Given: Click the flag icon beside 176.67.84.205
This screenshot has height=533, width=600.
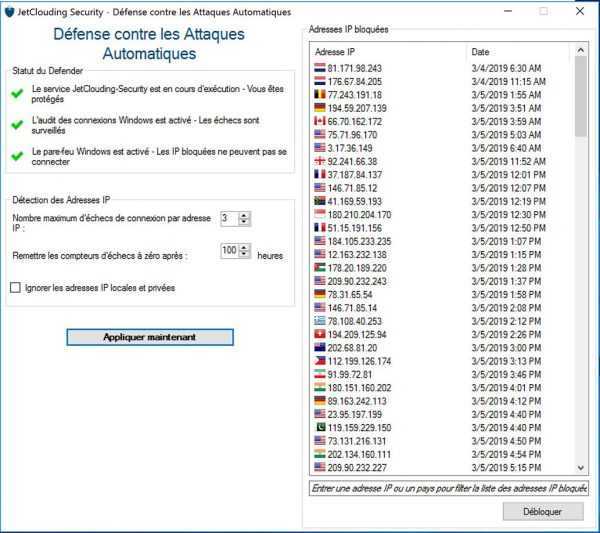Looking at the screenshot, I should click(320, 81).
